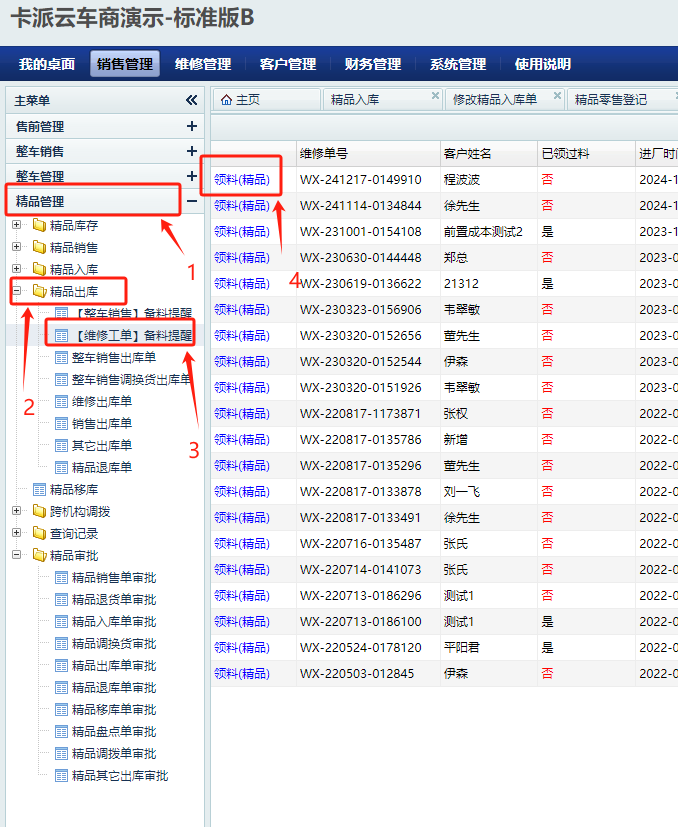Collapse the 精品出库 tree folder
This screenshot has width=678, height=827.
click(x=17, y=292)
